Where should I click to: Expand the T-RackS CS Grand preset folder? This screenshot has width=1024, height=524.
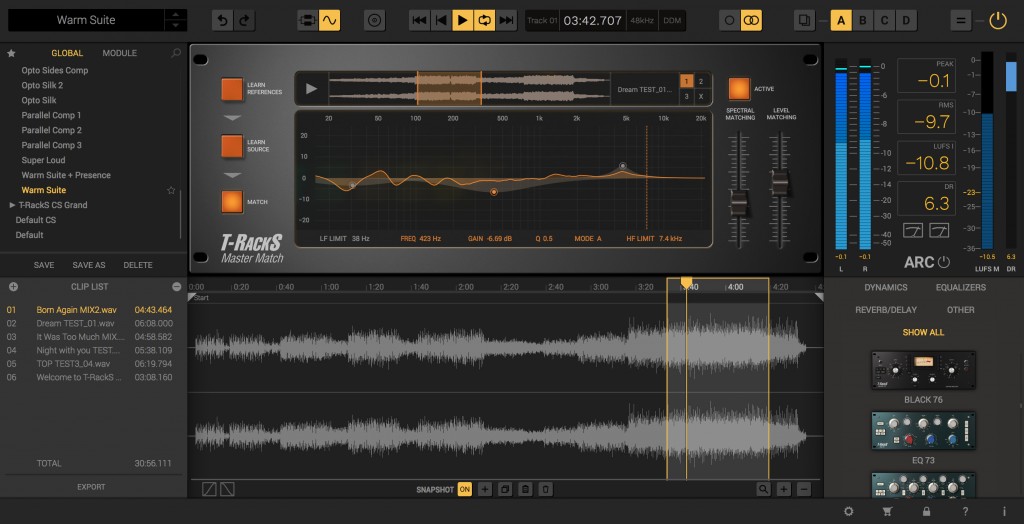tap(12, 205)
